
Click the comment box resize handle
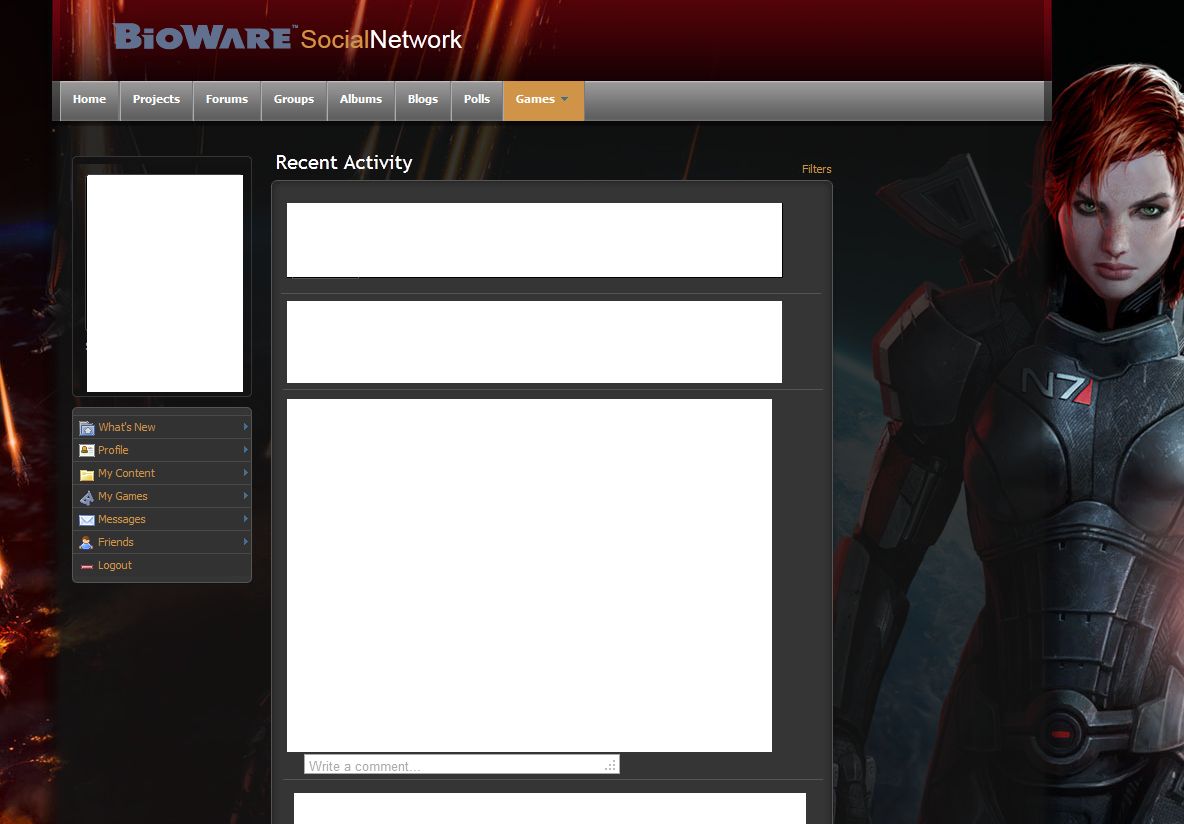point(610,766)
